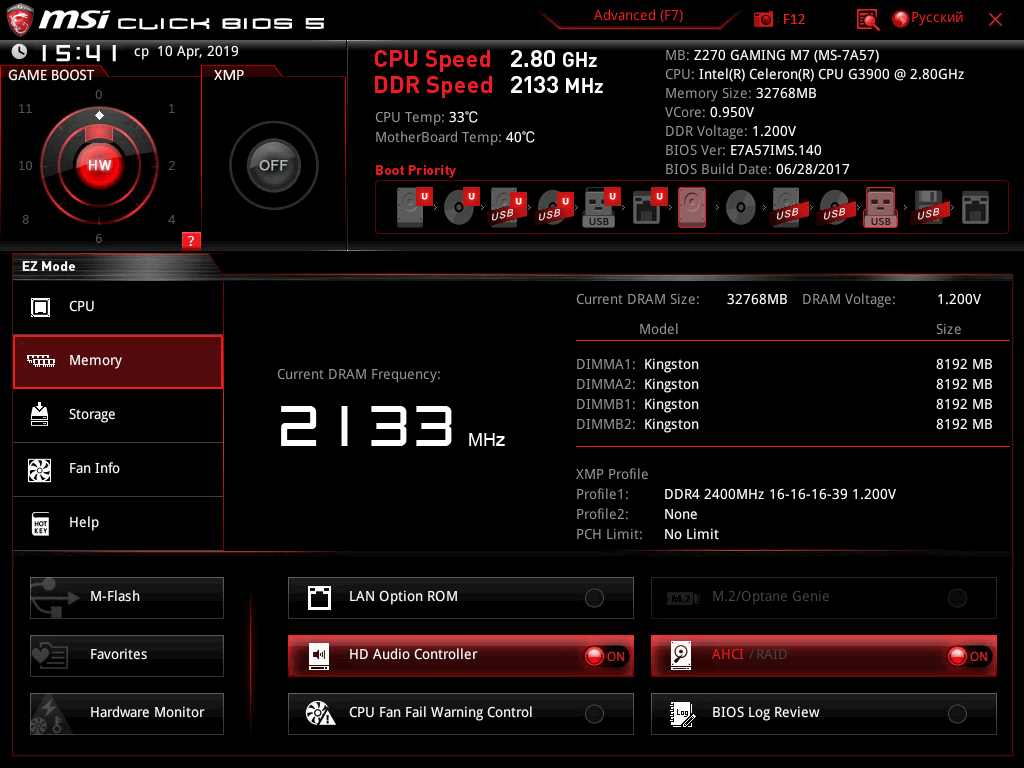Image resolution: width=1024 pixels, height=768 pixels.
Task: Click the Boot Priority heading
Action: tap(415, 170)
